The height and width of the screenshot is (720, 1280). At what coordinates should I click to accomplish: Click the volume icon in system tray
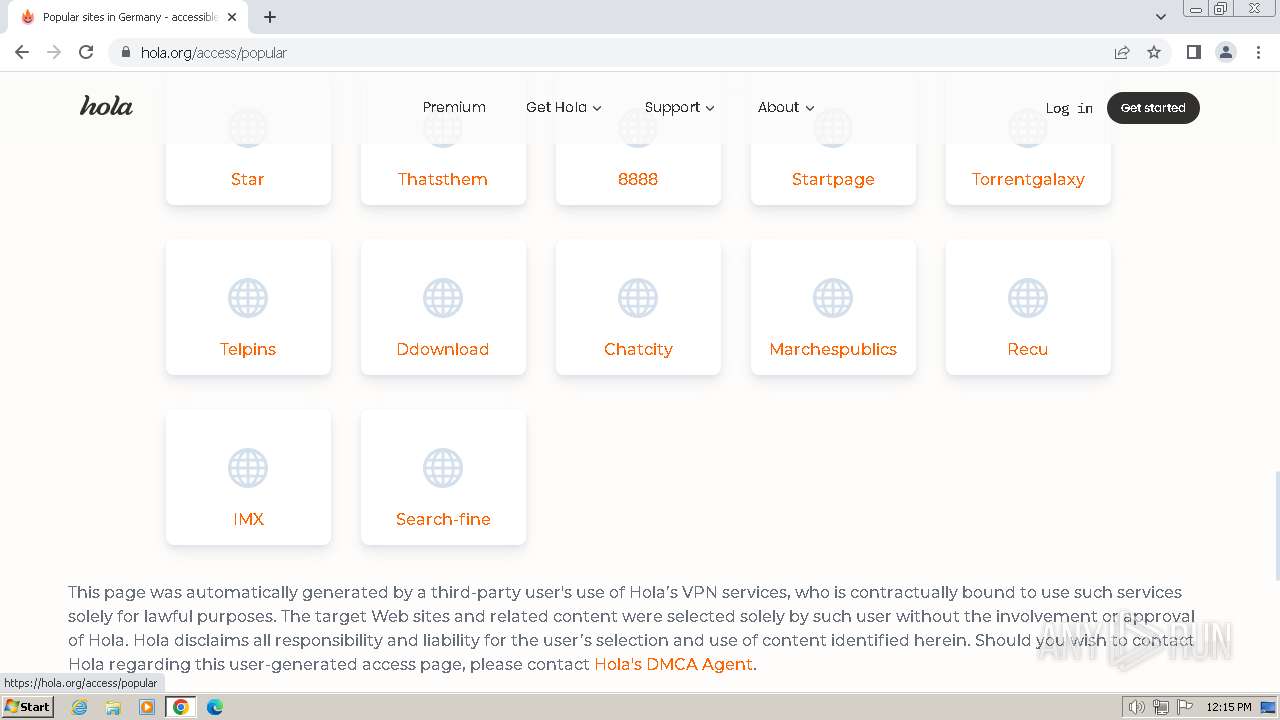(1137, 707)
